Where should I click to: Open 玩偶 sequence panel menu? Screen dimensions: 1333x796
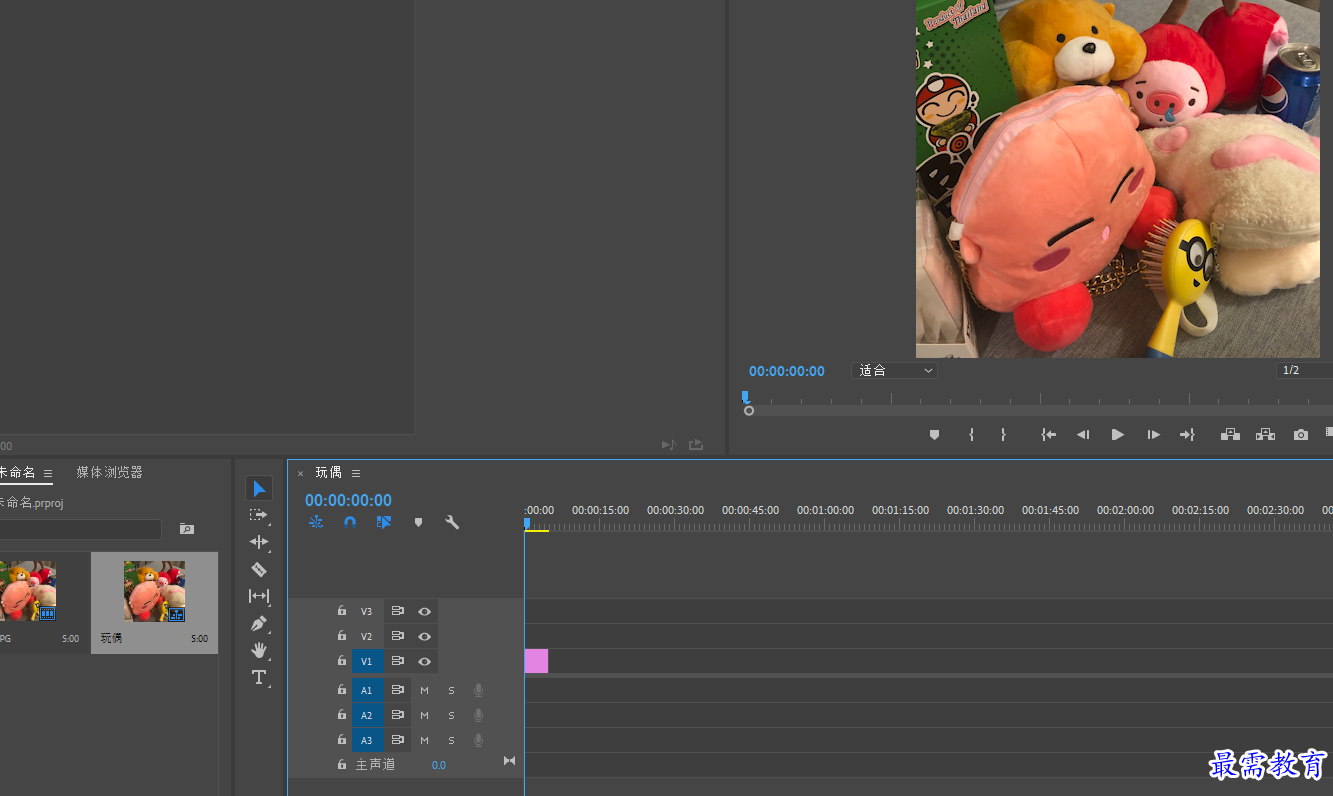pyautogui.click(x=356, y=473)
